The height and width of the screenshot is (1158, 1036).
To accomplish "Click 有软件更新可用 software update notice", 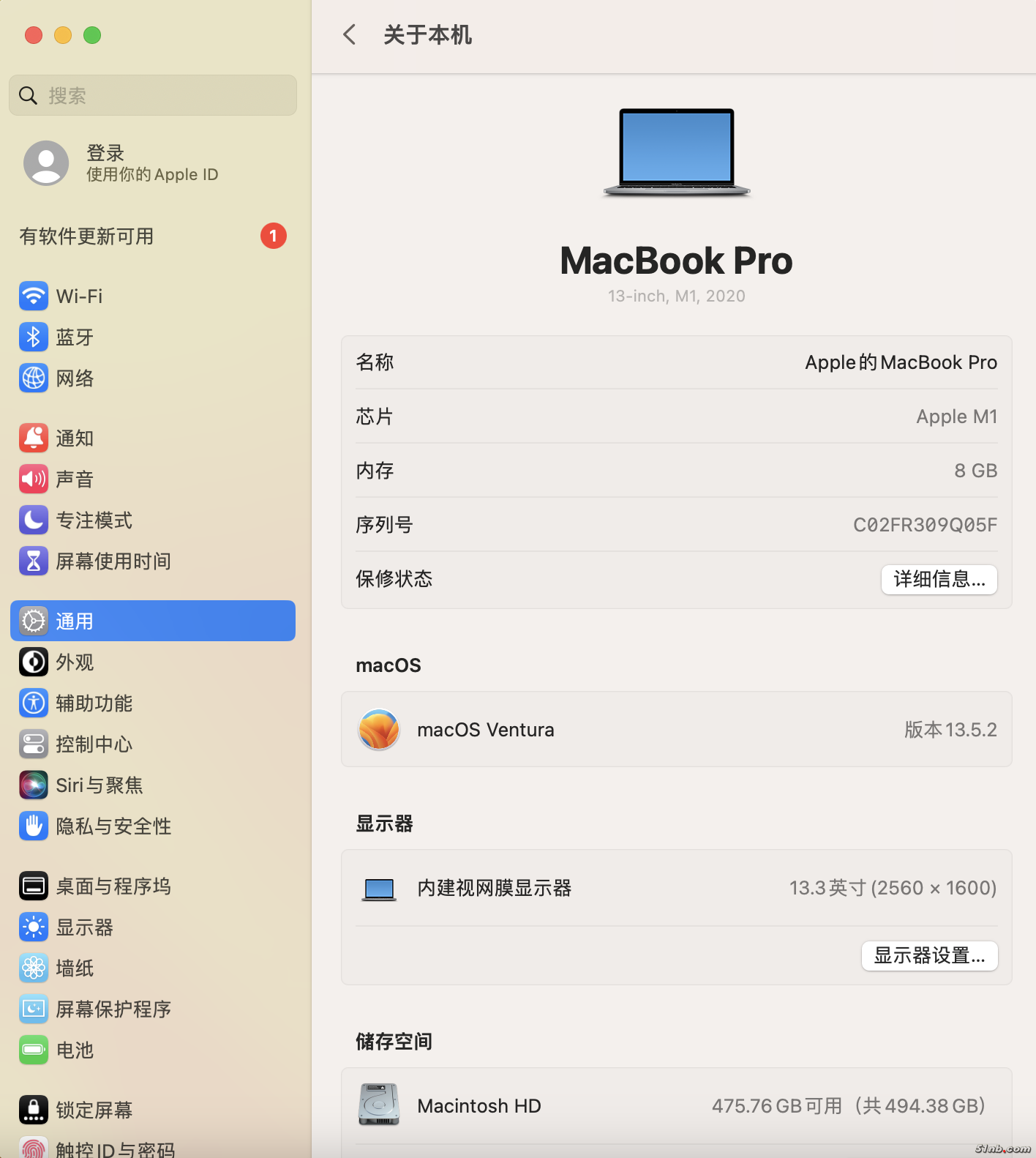I will [x=86, y=236].
